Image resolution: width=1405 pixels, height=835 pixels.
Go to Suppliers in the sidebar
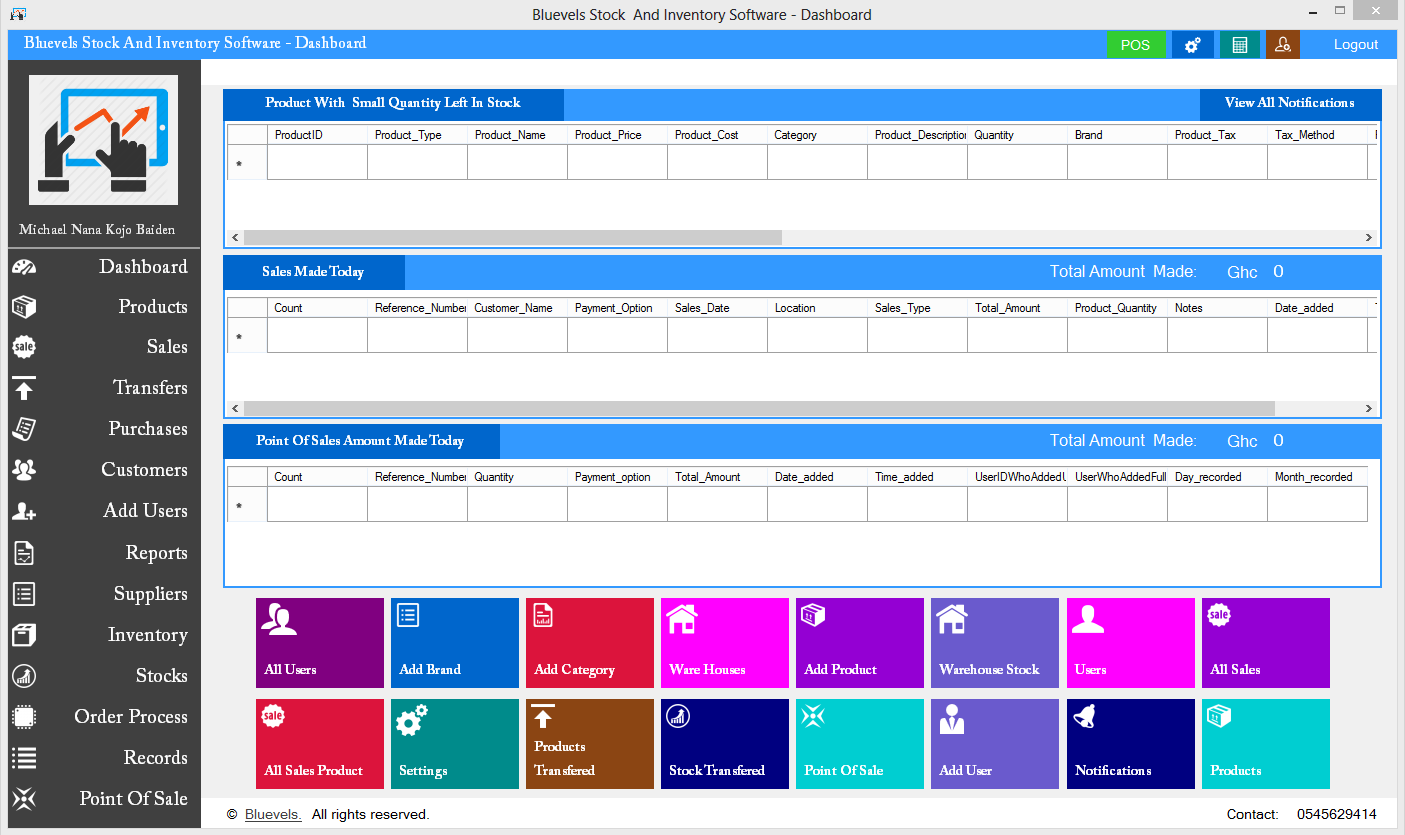150,594
